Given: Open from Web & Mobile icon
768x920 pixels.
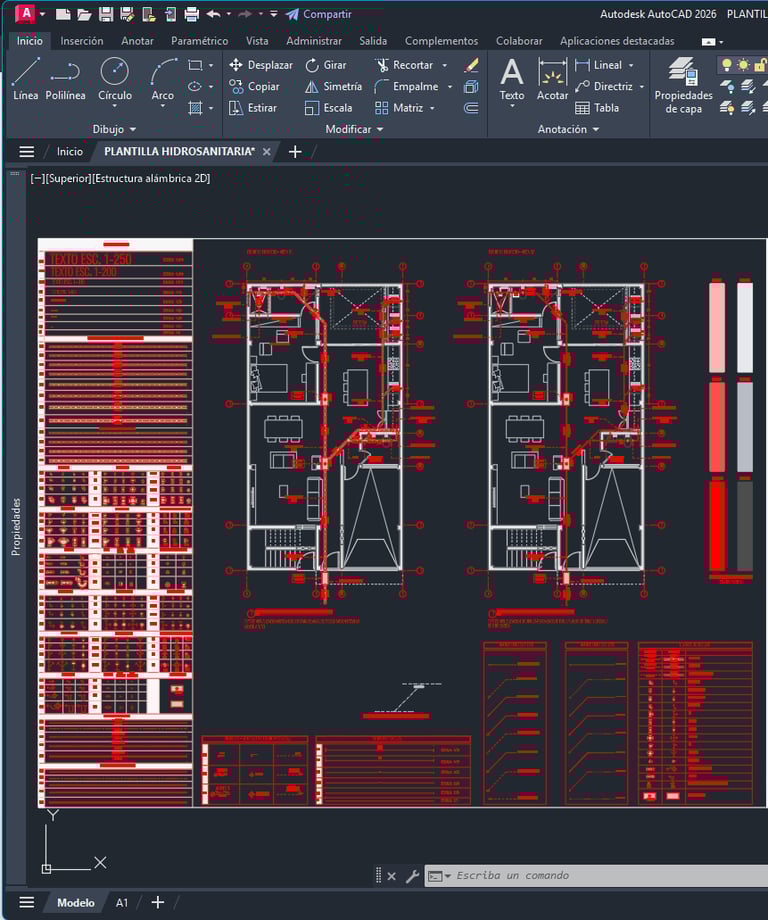Looking at the screenshot, I should (x=148, y=14).
